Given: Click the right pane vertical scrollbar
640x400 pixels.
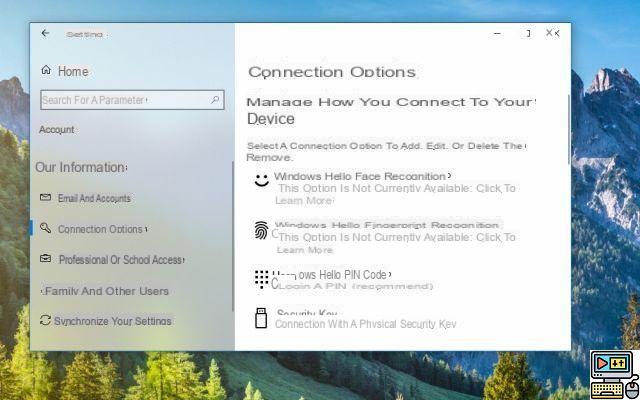Looking at the screenshot, I should point(569,130).
